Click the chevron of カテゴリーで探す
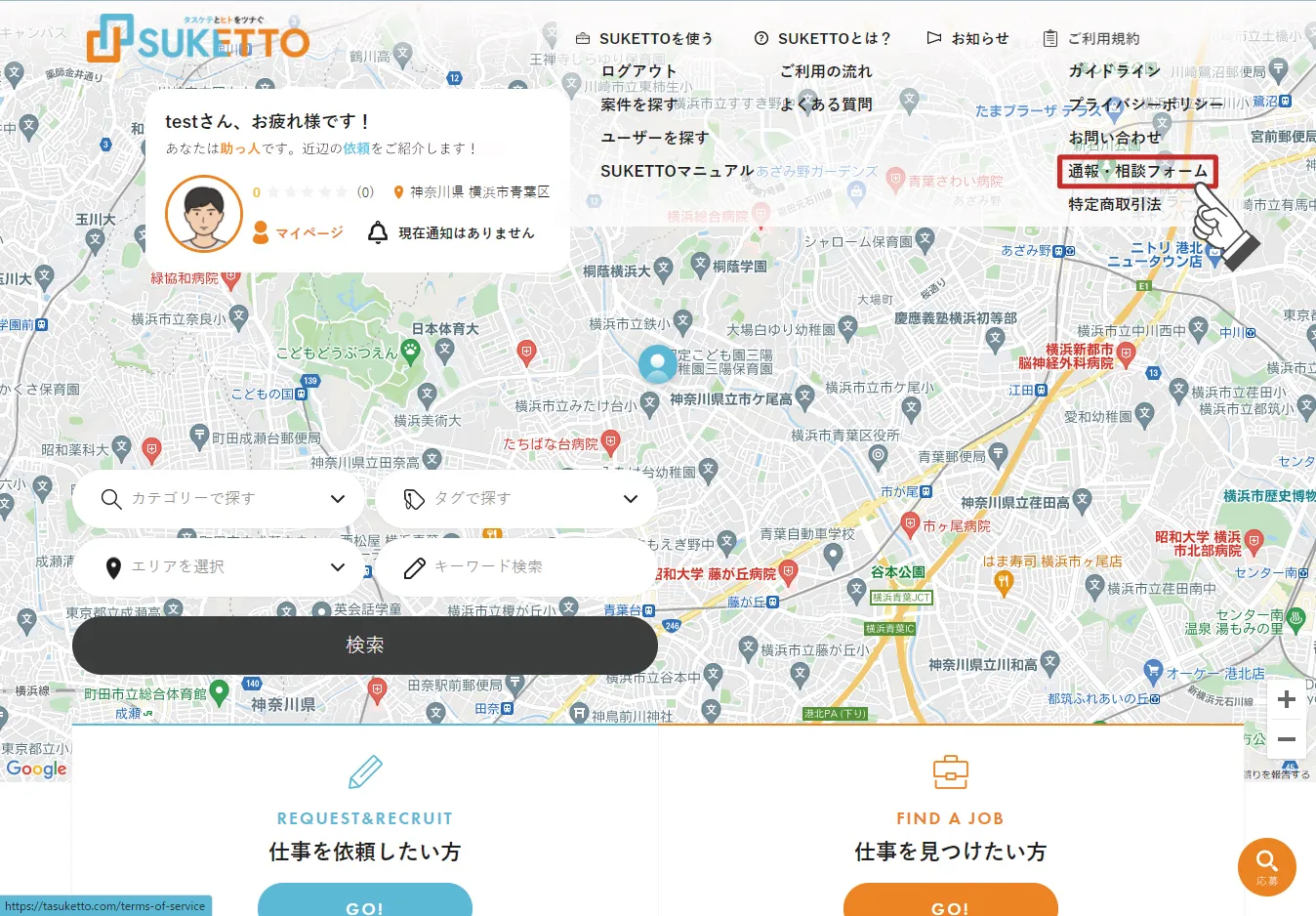Screen dimensions: 1316x916 click(338, 498)
